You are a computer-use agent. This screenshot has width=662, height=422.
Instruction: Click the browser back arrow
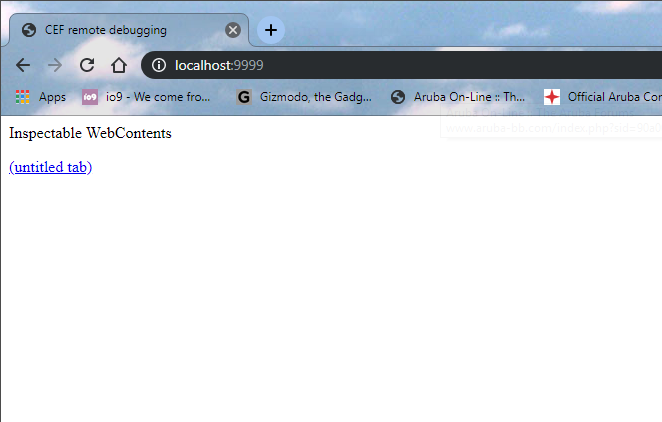[x=23, y=65]
